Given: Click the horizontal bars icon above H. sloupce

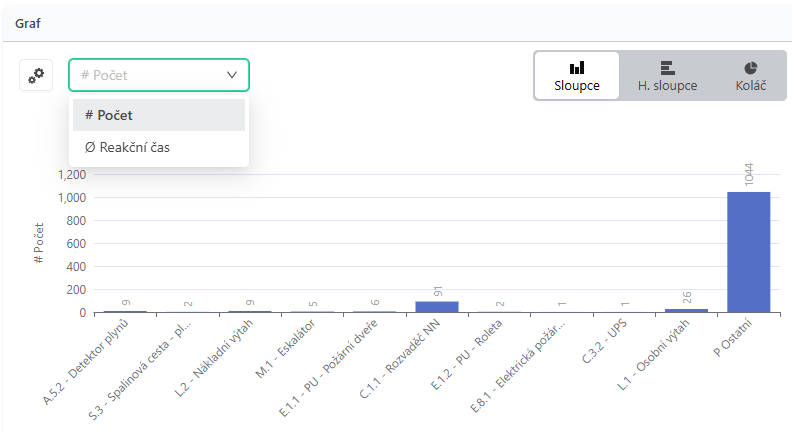Looking at the screenshot, I should coord(667,68).
